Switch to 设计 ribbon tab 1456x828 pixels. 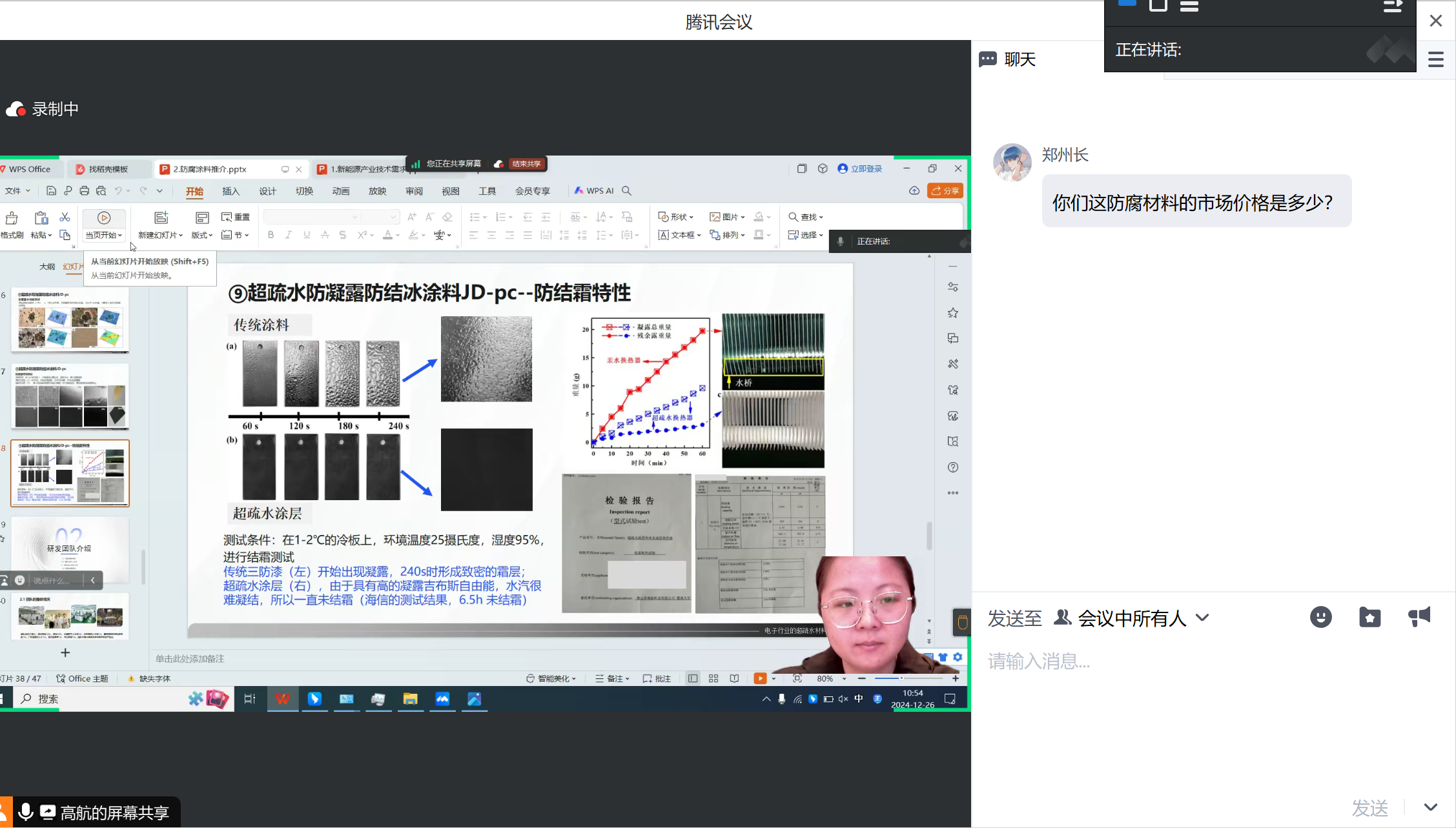[267, 191]
